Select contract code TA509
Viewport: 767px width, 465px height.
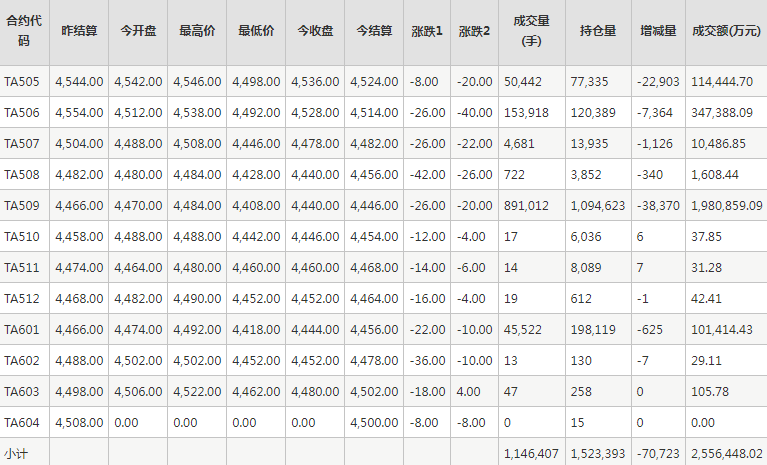tap(22, 205)
